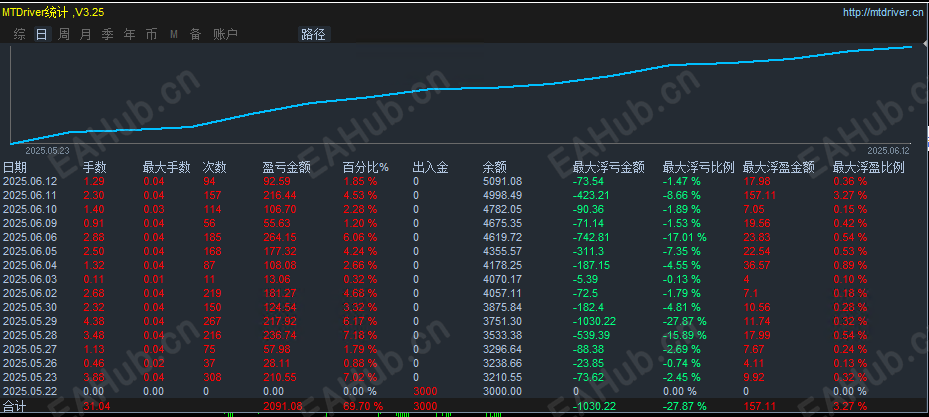The width and height of the screenshot is (929, 417).
Task: Click max floating profit 36.57
Action: coord(757,265)
